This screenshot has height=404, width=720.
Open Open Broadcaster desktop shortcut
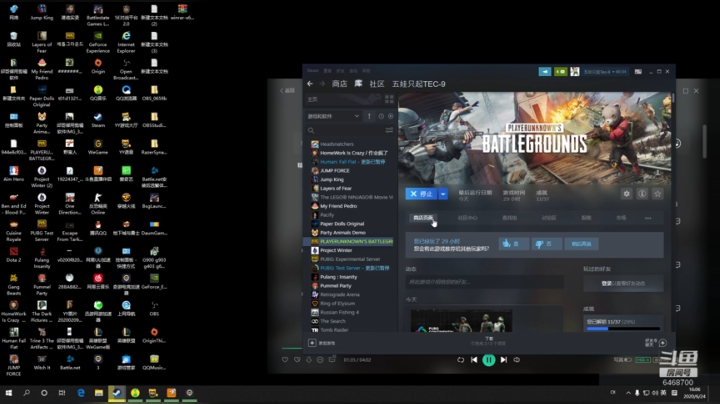click(126, 68)
